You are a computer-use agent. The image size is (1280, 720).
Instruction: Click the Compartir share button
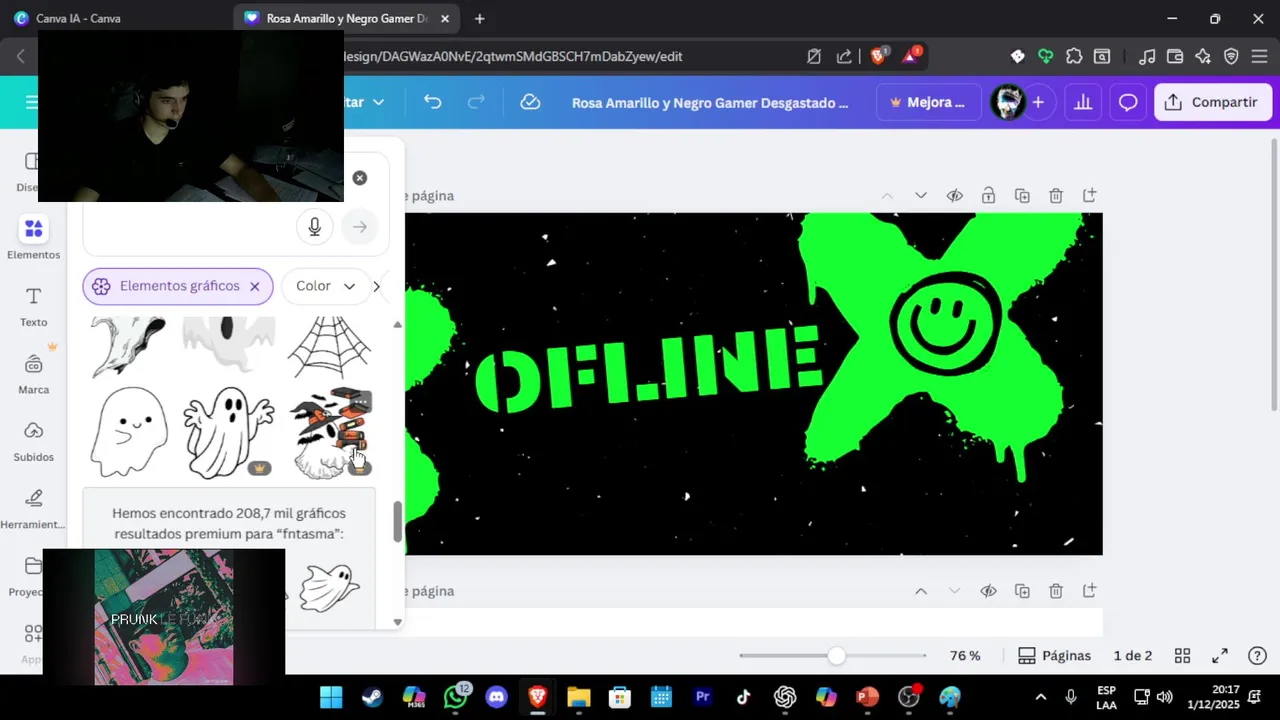pos(1212,102)
